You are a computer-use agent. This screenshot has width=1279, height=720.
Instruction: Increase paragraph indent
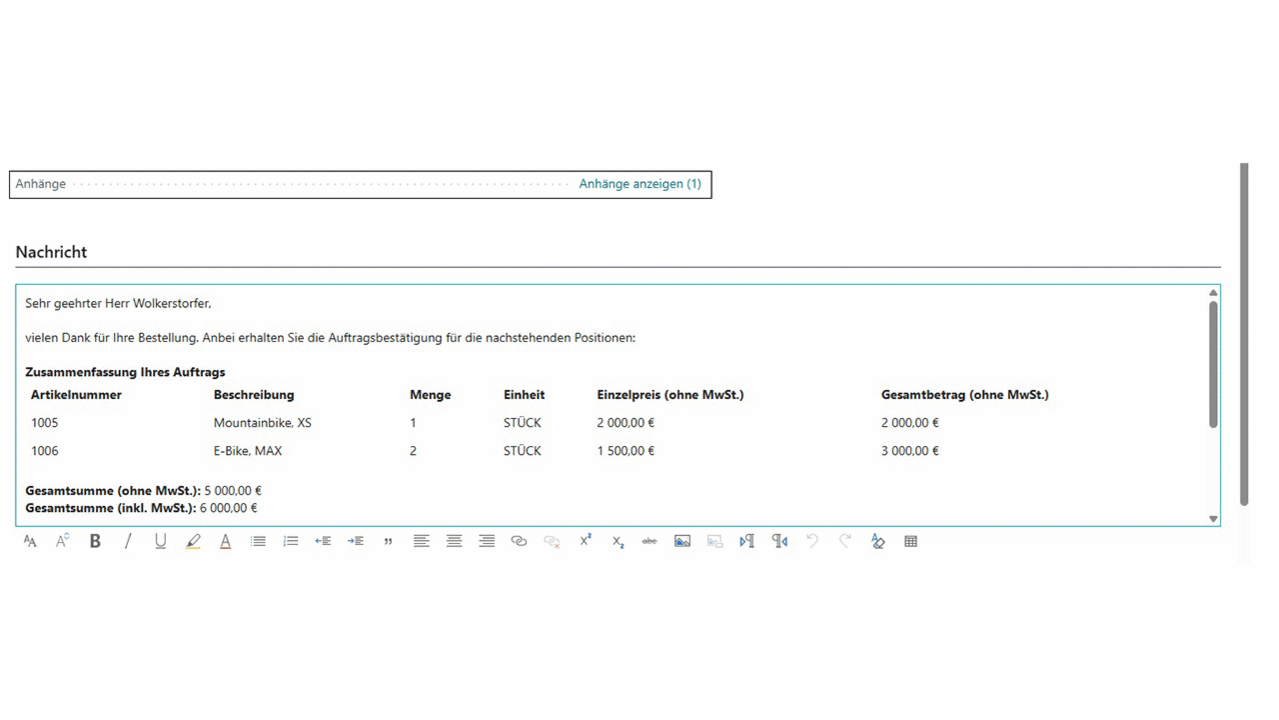pos(355,541)
